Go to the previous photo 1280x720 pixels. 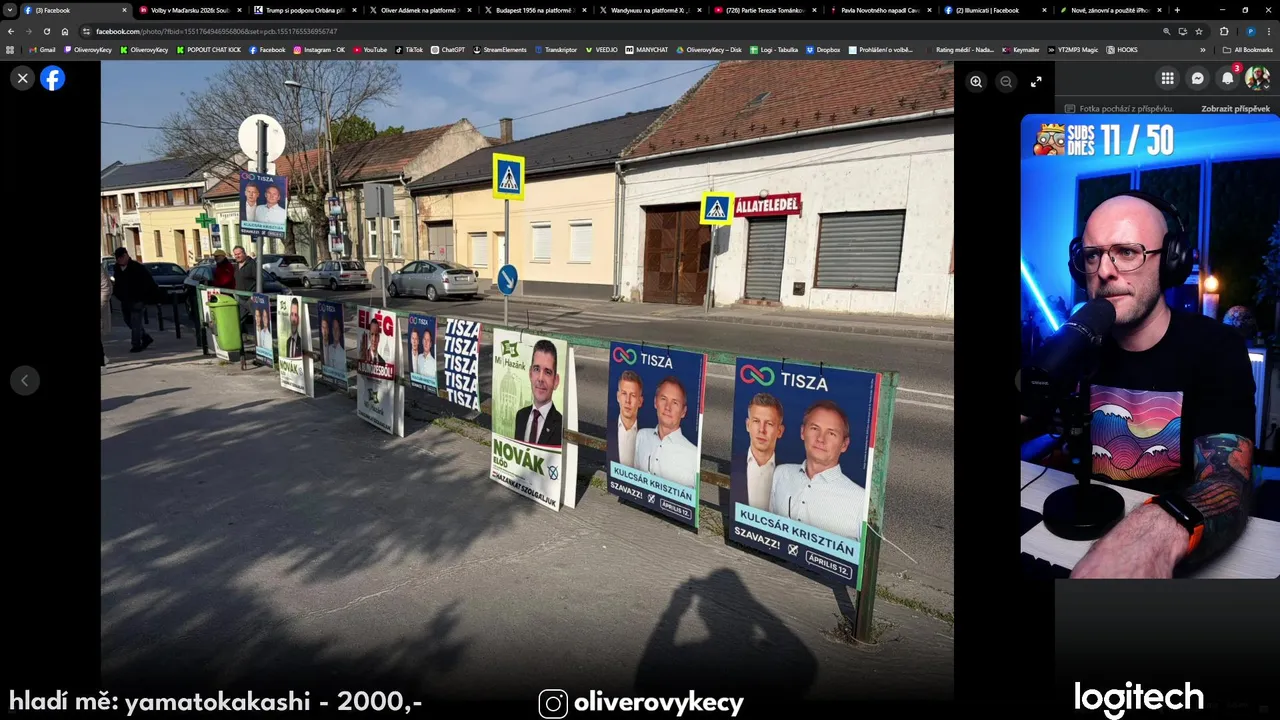click(x=25, y=380)
